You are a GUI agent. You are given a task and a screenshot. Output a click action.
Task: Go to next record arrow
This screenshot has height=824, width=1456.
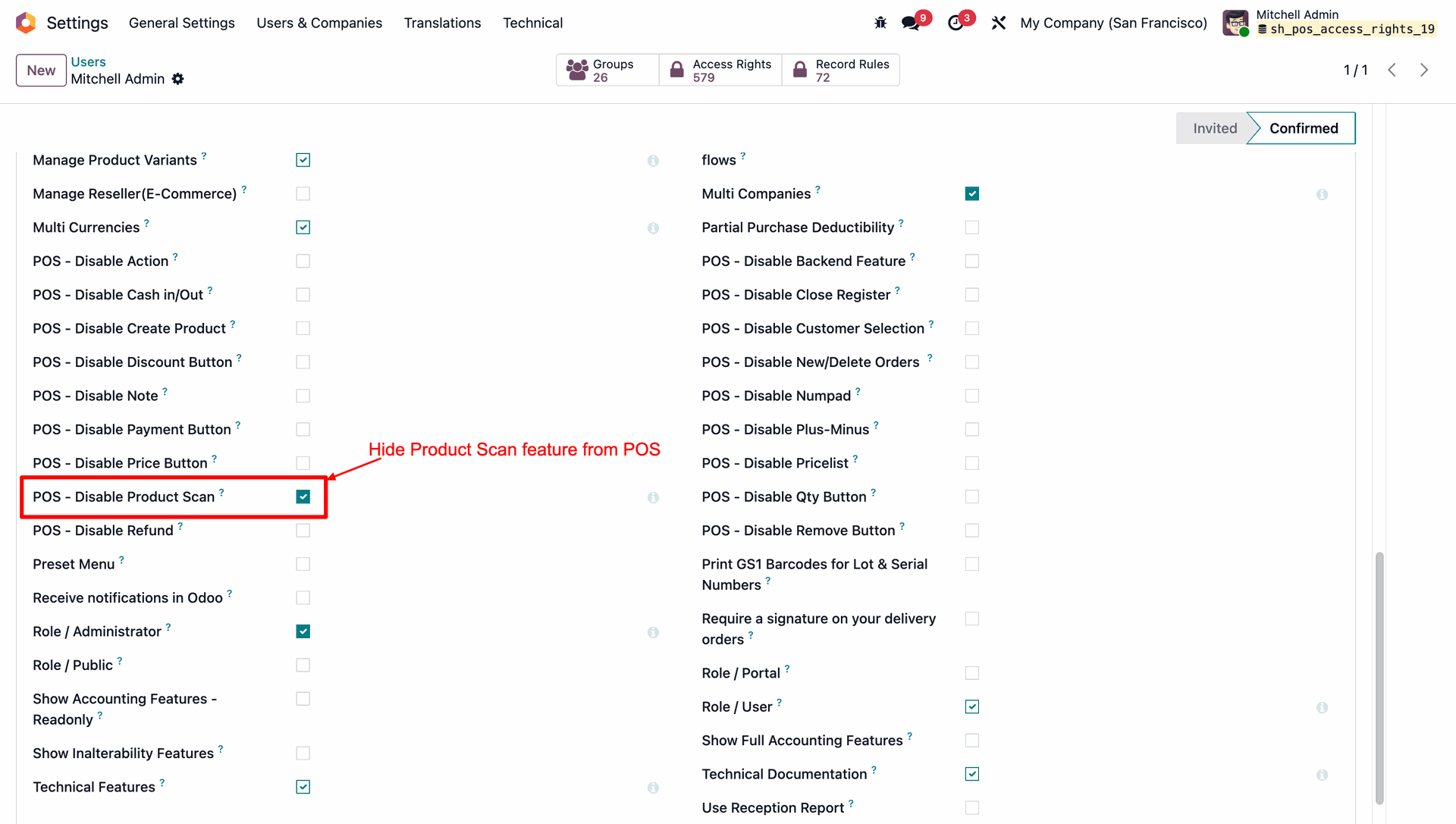coord(1424,70)
